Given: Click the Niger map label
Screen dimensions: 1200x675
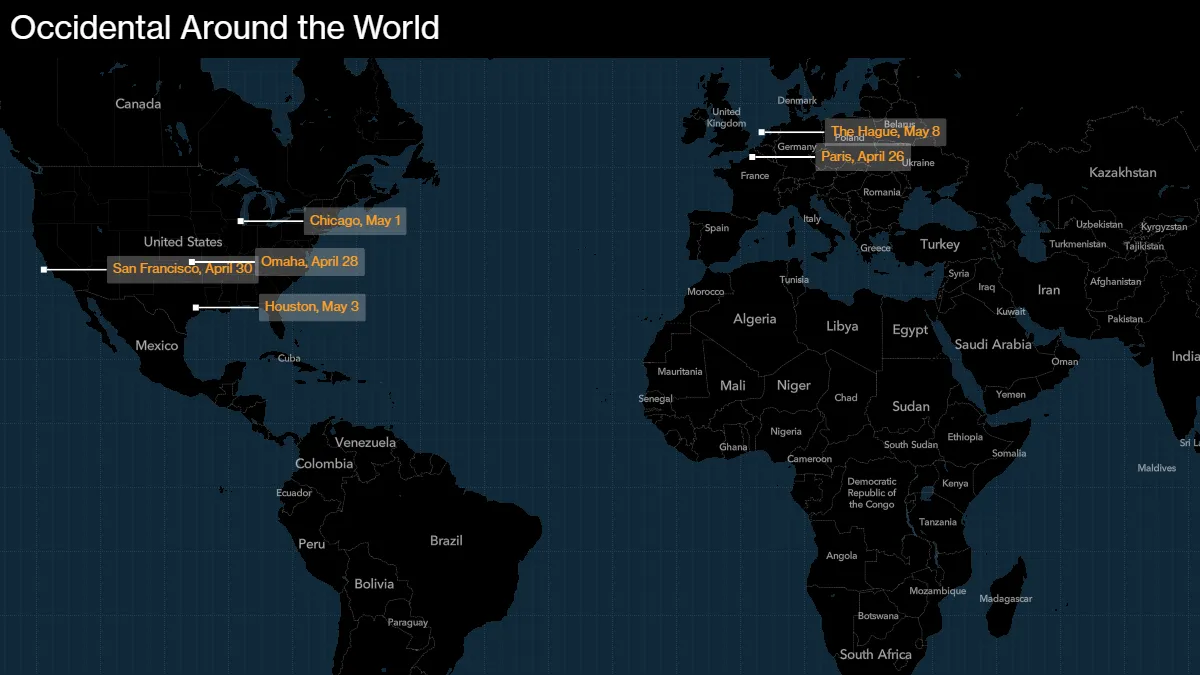Looking at the screenshot, I should [x=794, y=386].
